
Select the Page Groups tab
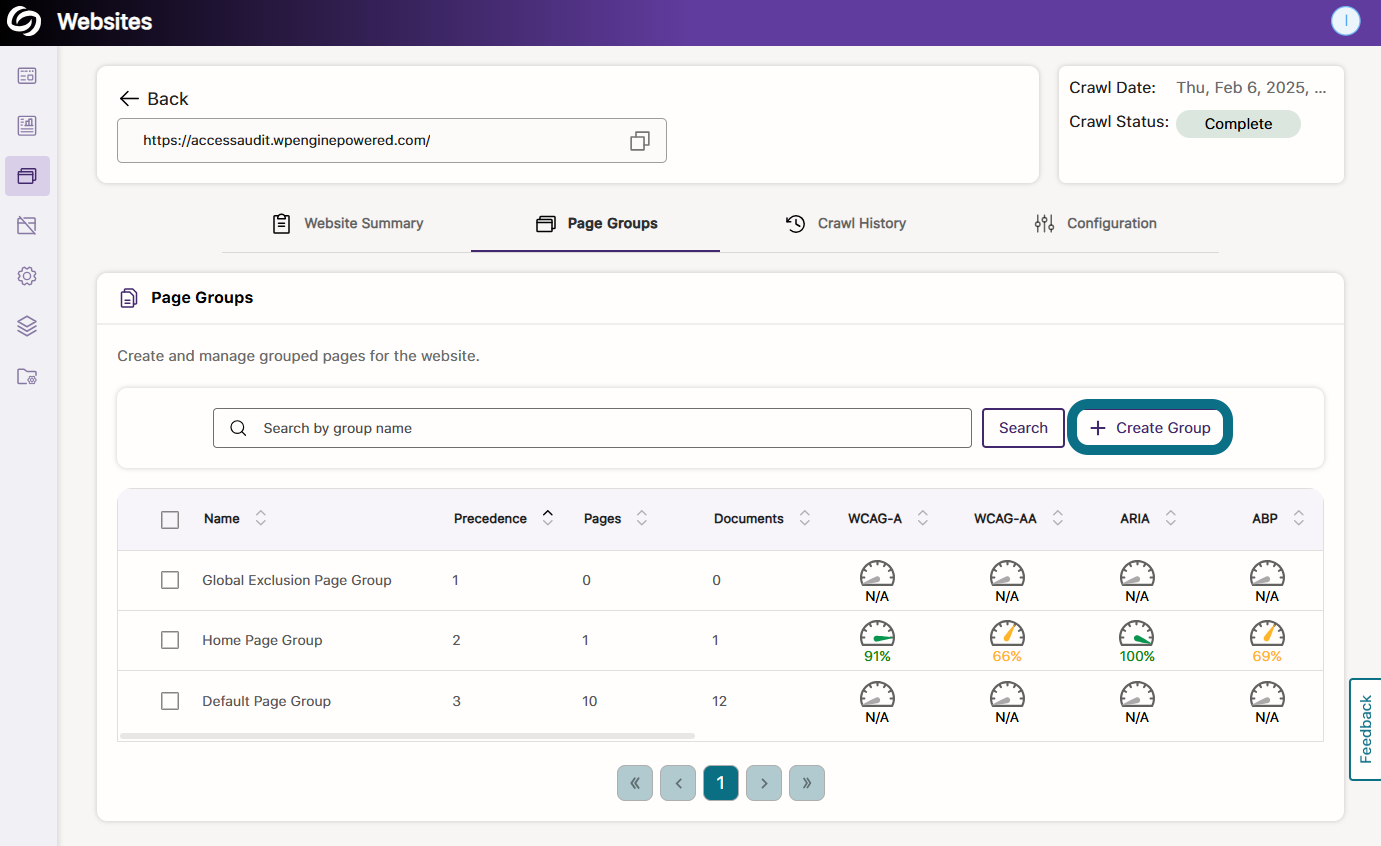(x=596, y=223)
